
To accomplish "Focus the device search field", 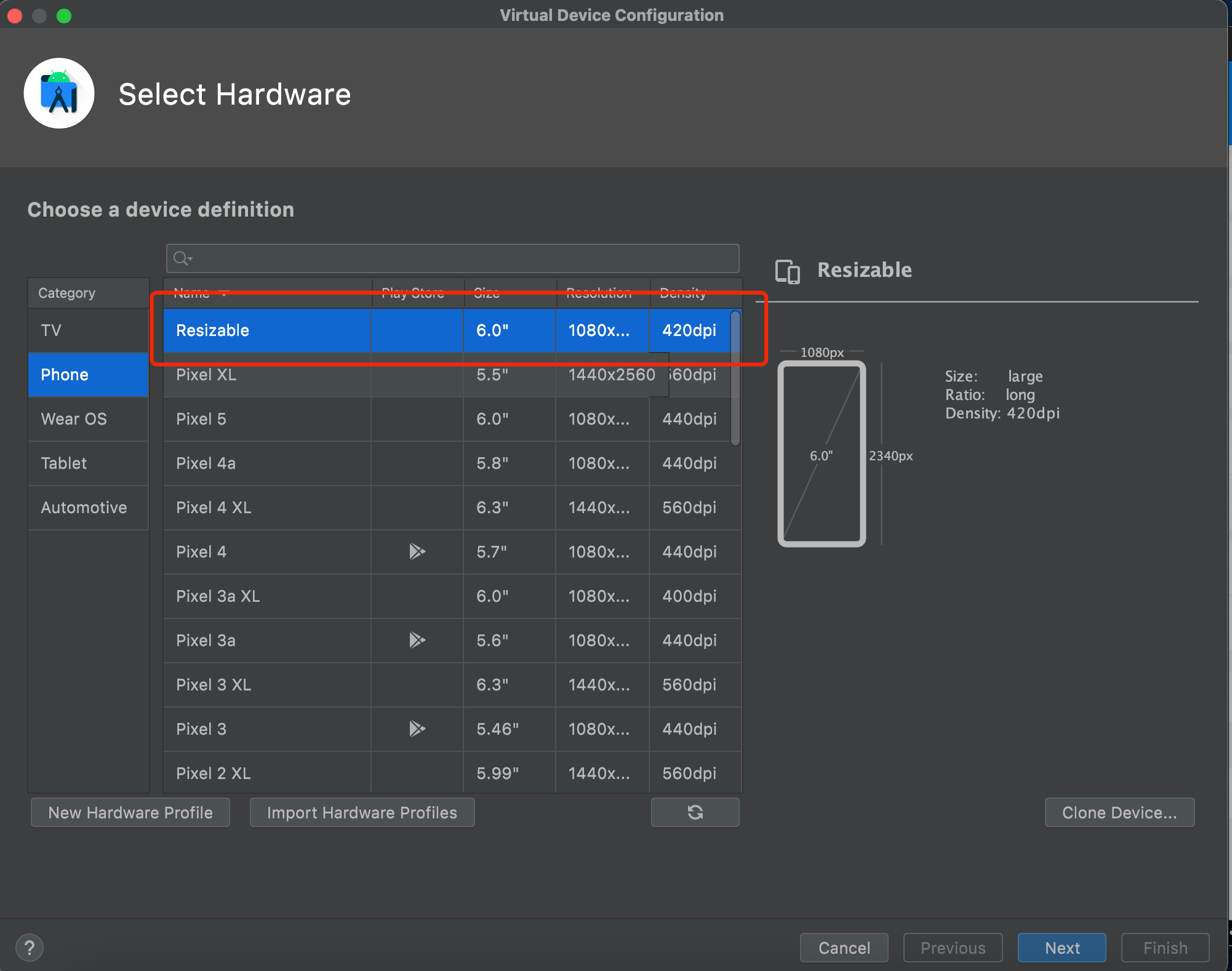I will [452, 258].
